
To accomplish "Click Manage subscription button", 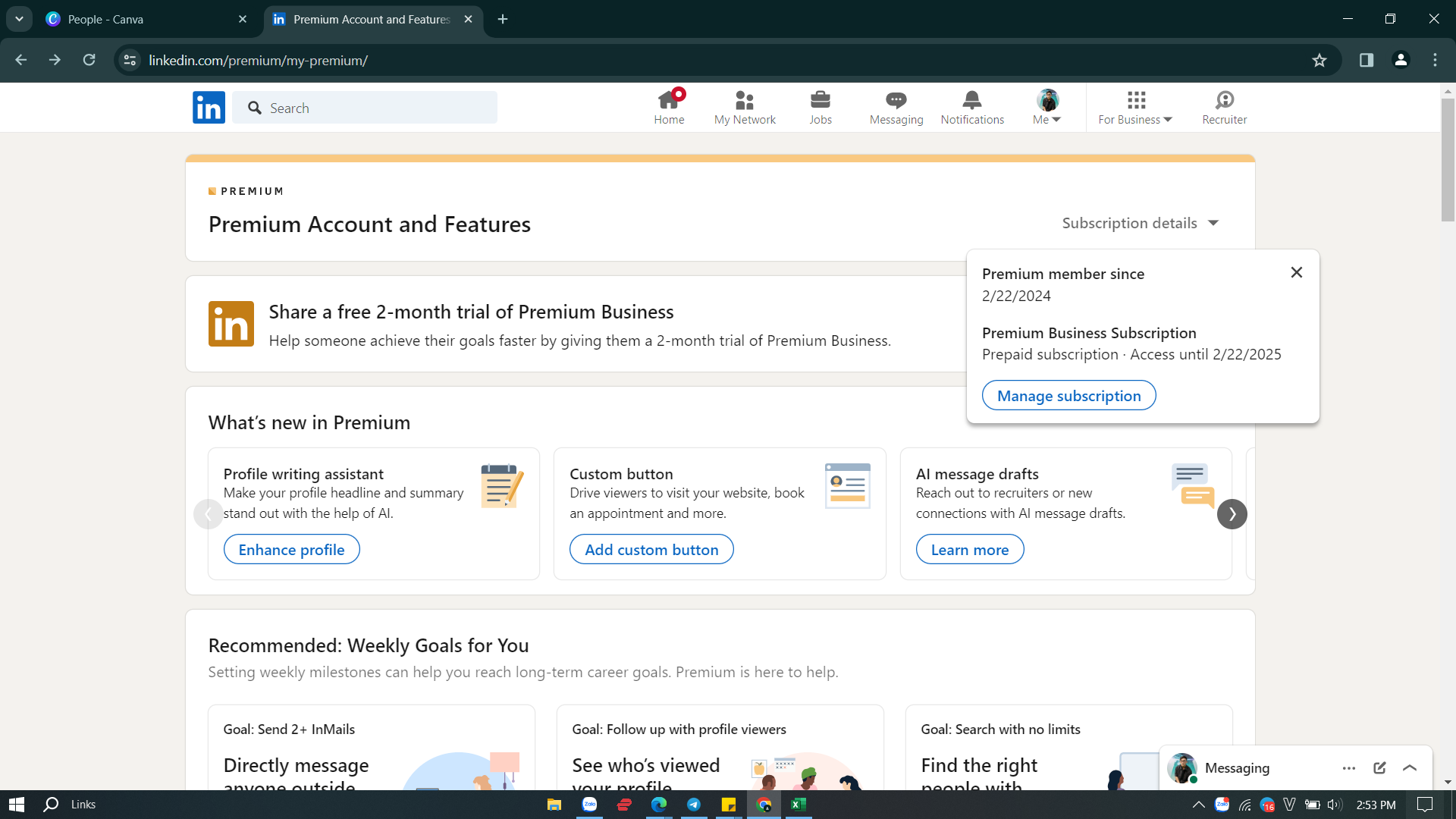I will (x=1068, y=396).
